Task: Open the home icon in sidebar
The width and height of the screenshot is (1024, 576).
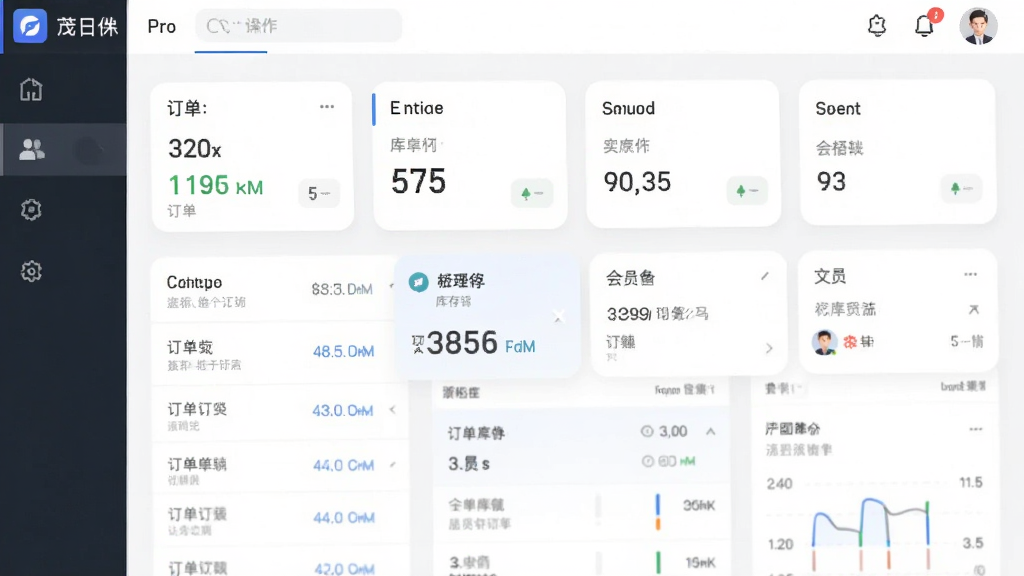Action: (x=31, y=89)
